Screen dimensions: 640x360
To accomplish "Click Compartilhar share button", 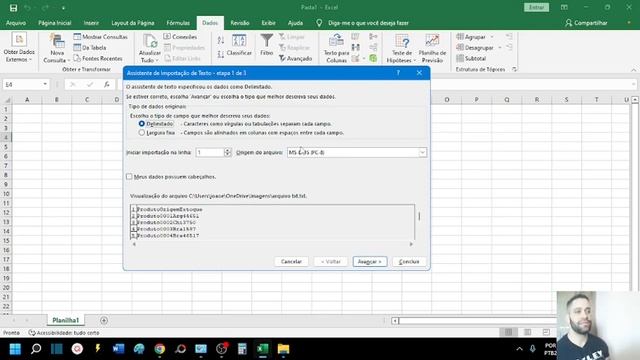I will tap(586, 23).
